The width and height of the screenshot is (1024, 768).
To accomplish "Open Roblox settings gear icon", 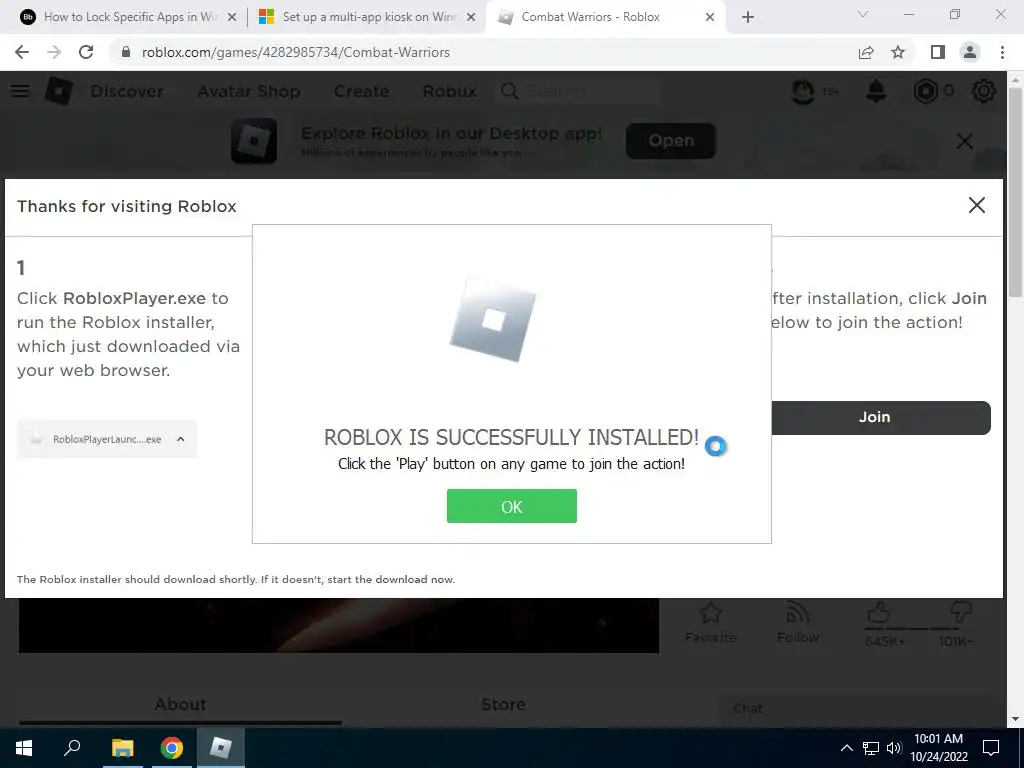I will tap(984, 91).
